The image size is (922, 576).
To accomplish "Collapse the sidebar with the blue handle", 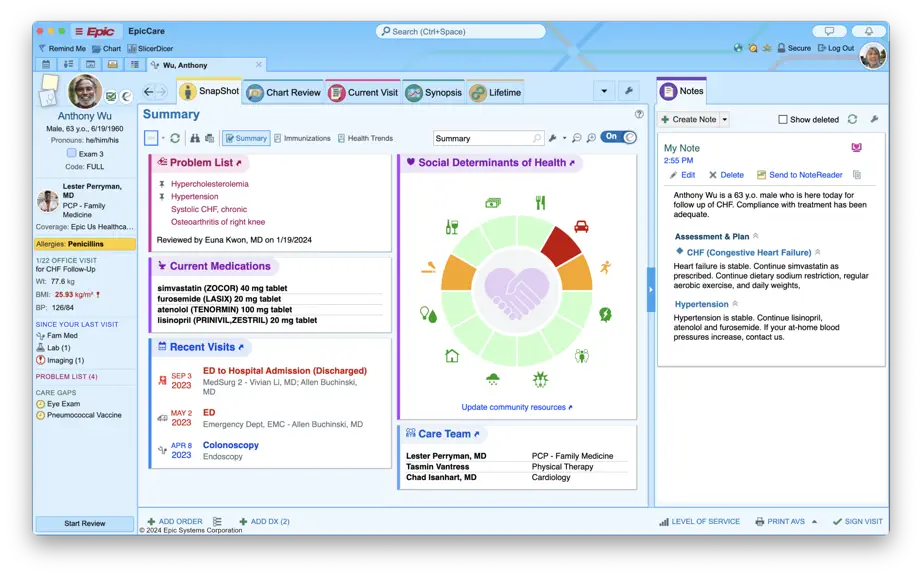I will pyautogui.click(x=650, y=290).
